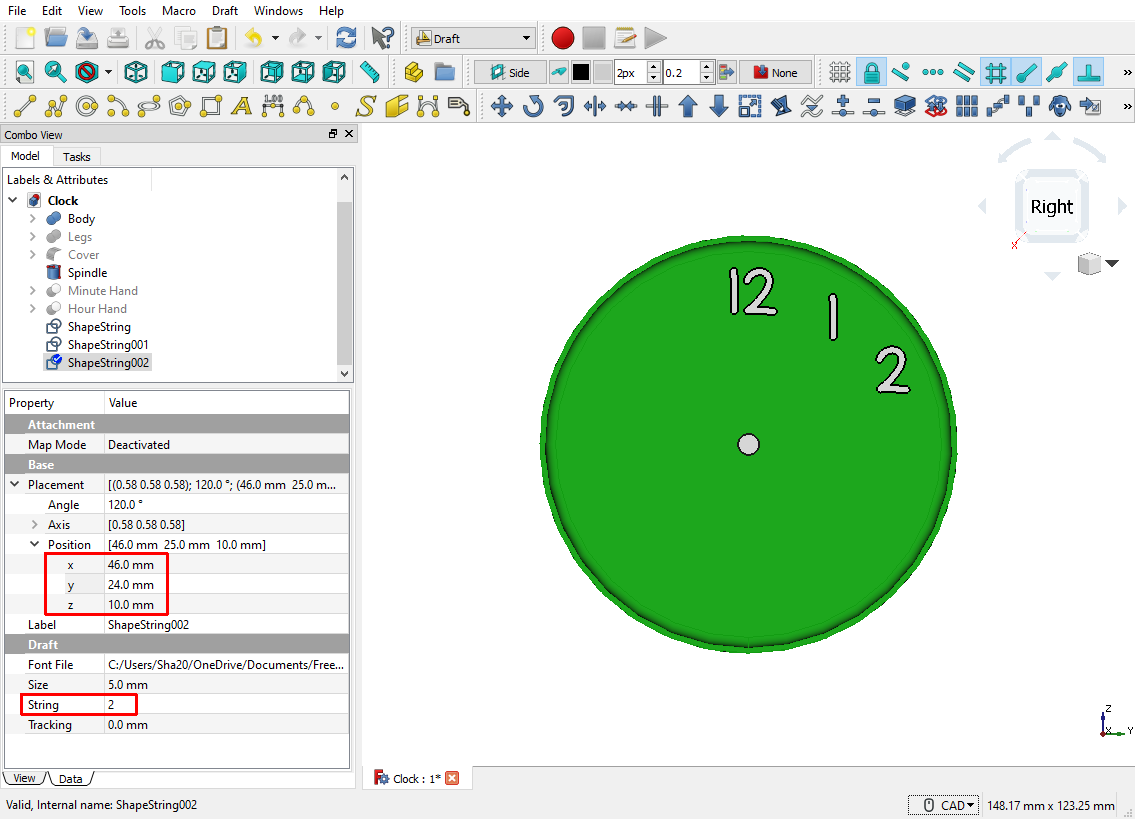
Task: Select the Draft Text tool
Action: pyautogui.click(x=242, y=106)
